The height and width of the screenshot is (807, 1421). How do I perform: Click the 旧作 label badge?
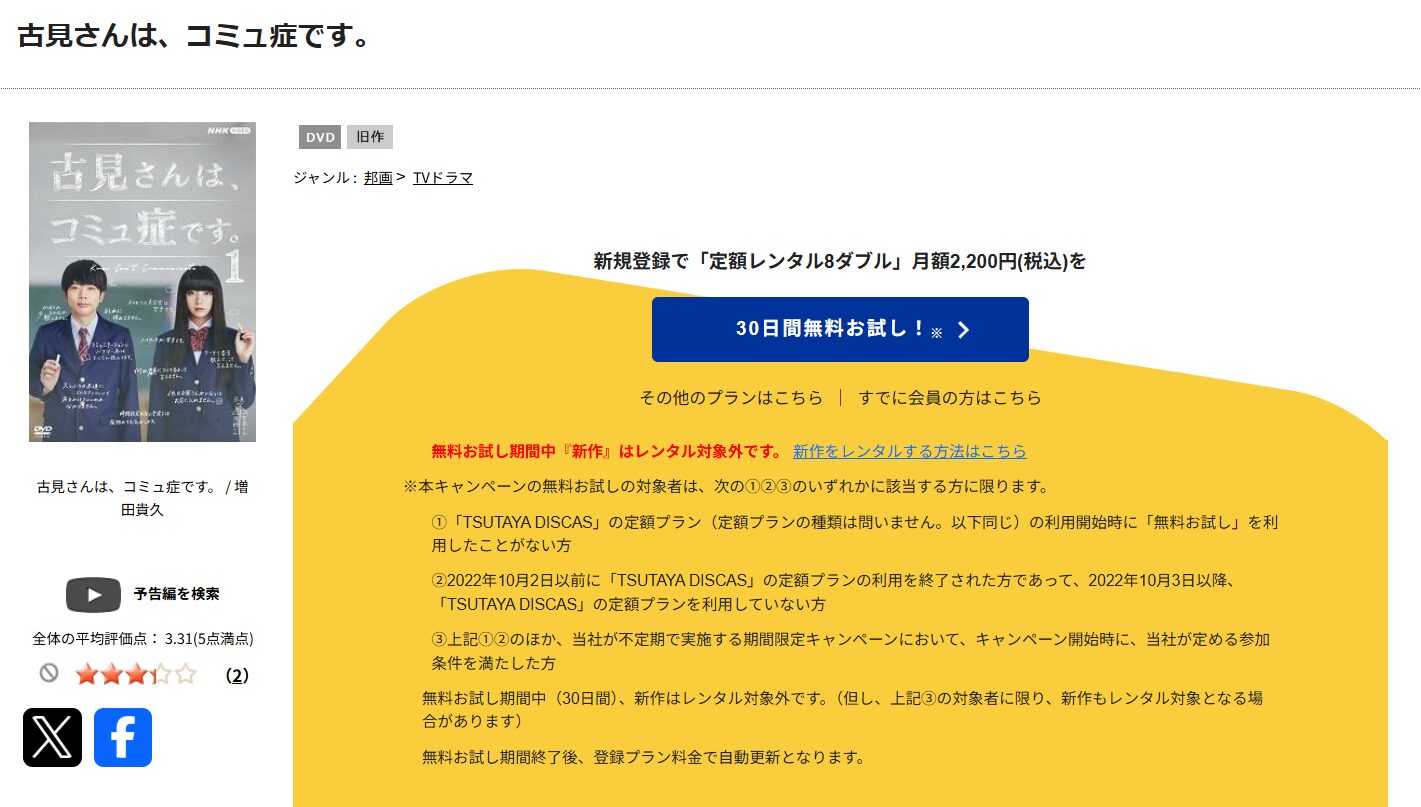coord(370,137)
